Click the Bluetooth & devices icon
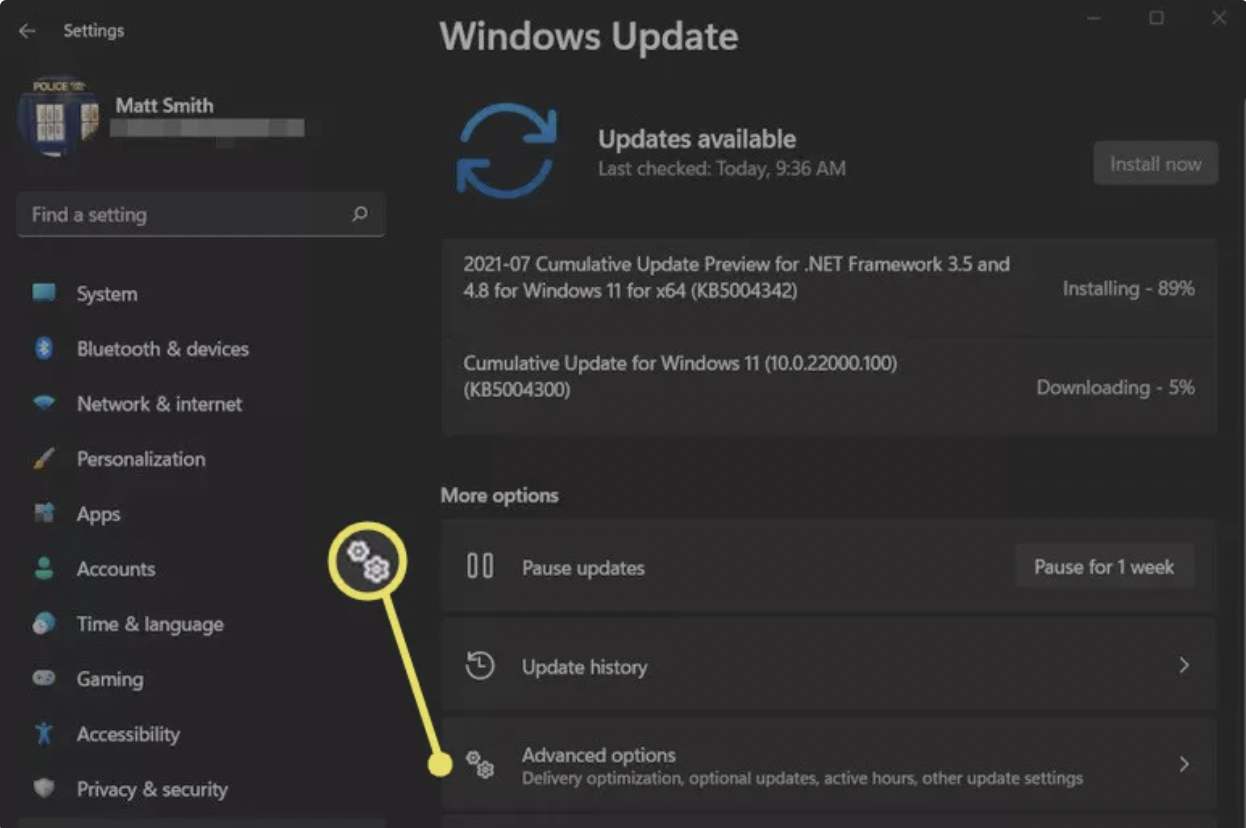The image size is (1246, 828). (x=44, y=349)
